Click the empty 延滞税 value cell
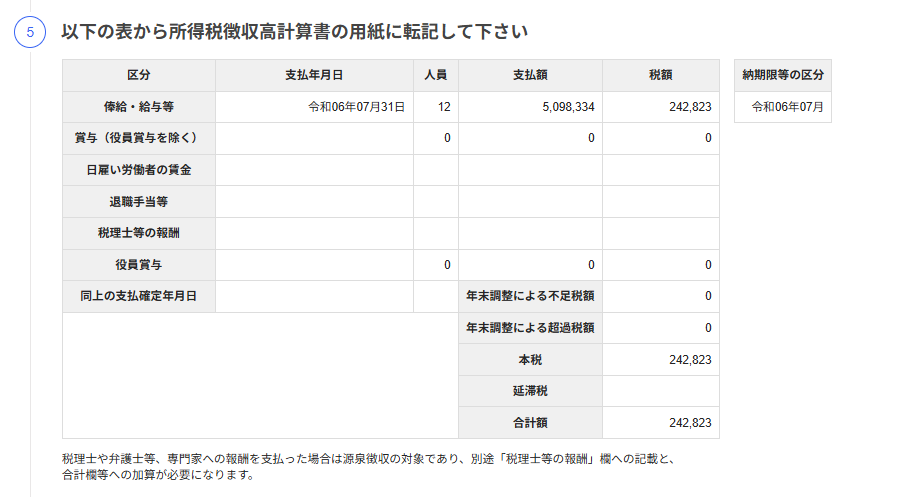 click(x=660, y=391)
